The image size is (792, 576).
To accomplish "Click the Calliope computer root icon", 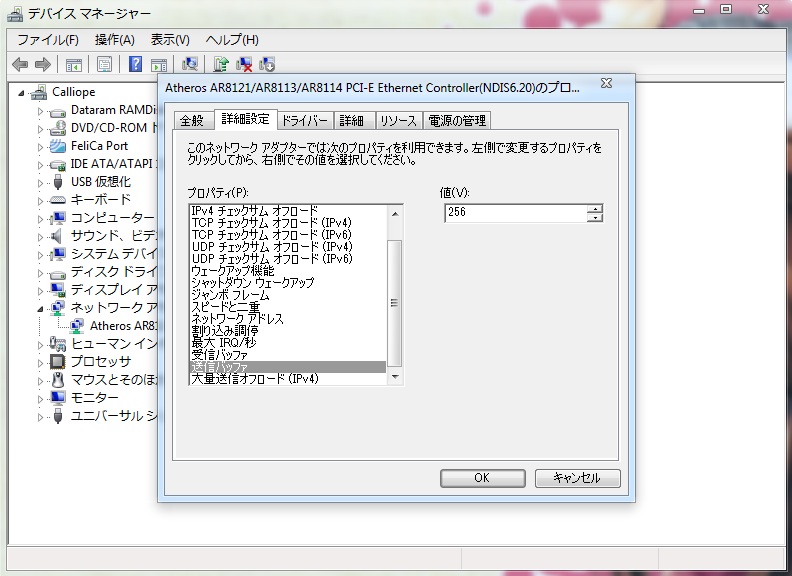I will click(38, 92).
